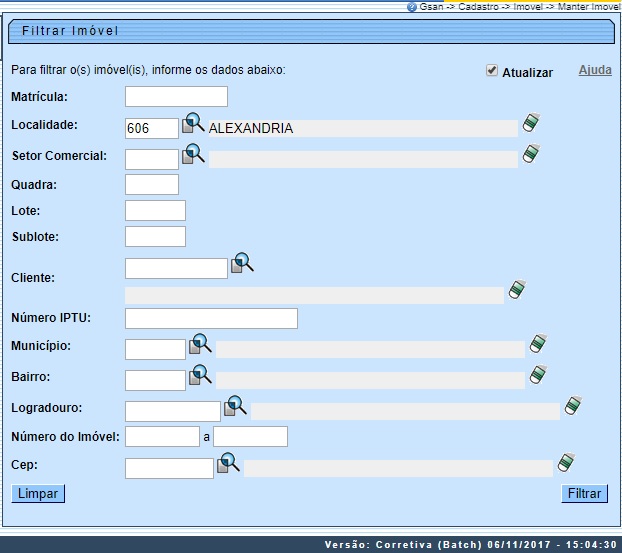This screenshot has width=622, height=553.
Task: Clear Cliente field with eraser icon
Action: [x=517, y=290]
